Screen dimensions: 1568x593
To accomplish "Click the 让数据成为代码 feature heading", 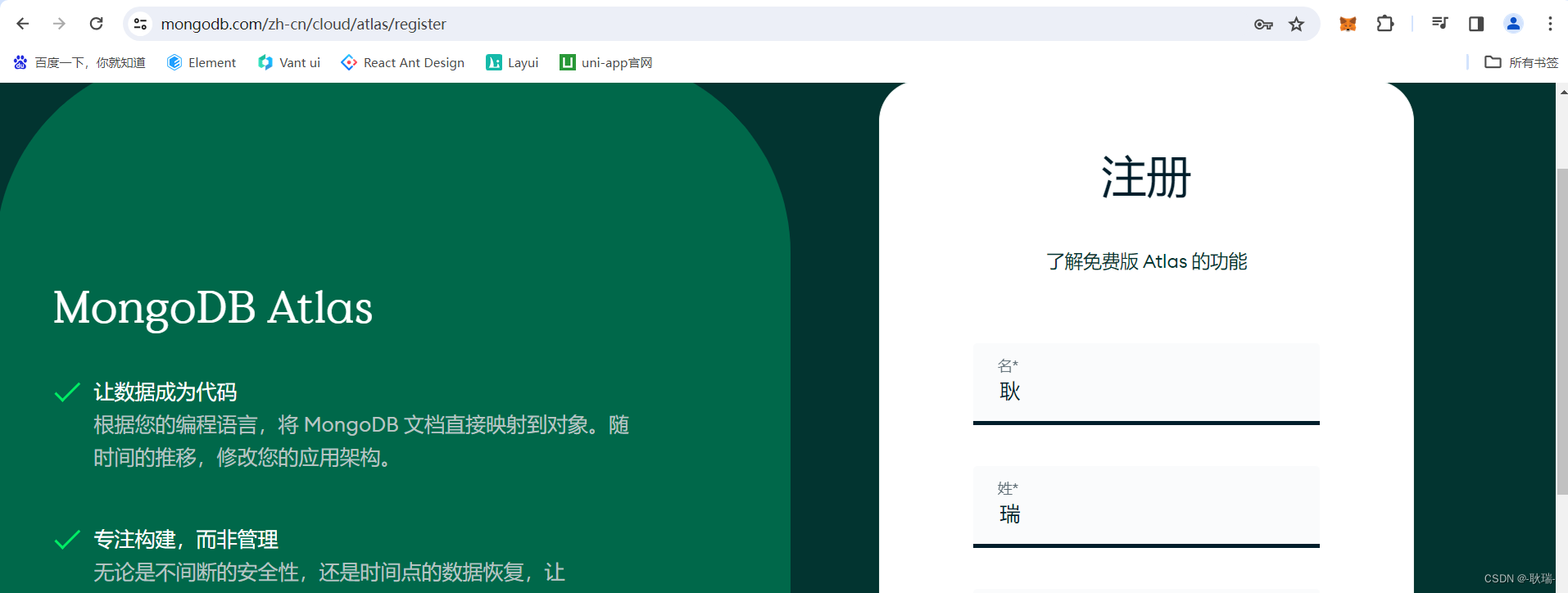I will (165, 392).
